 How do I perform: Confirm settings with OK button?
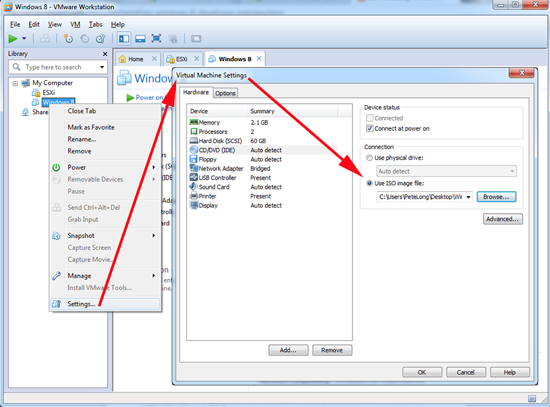[x=422, y=372]
